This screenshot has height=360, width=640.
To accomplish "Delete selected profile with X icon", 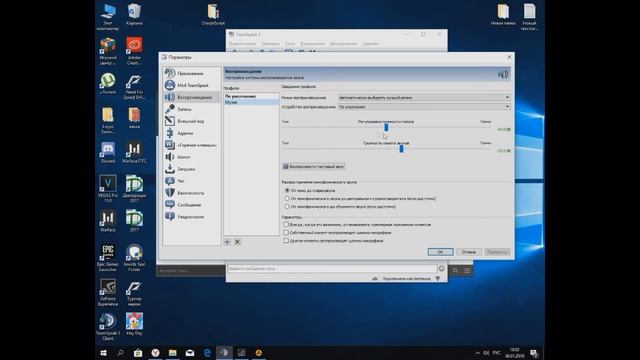I will point(237,242).
